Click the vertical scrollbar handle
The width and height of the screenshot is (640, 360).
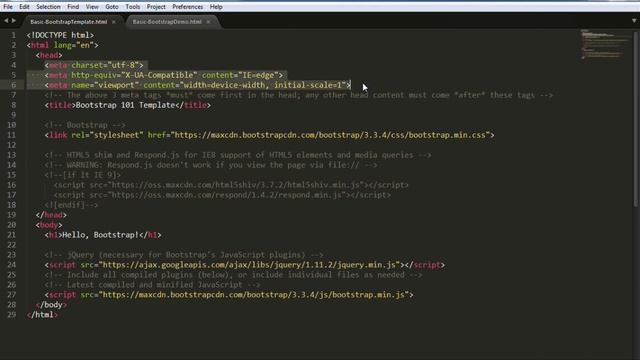(x=636, y=118)
